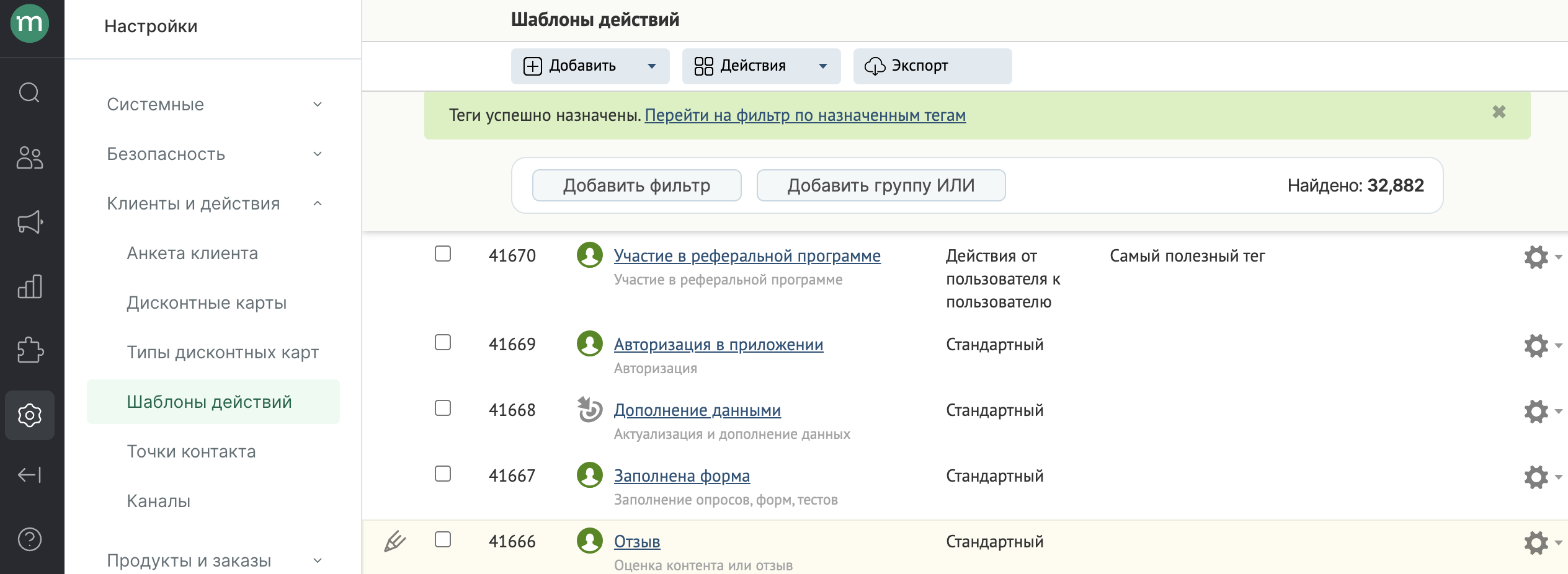Click Добавить группу ИЛИ button
Viewport: 1568px width, 574px height.
[881, 185]
